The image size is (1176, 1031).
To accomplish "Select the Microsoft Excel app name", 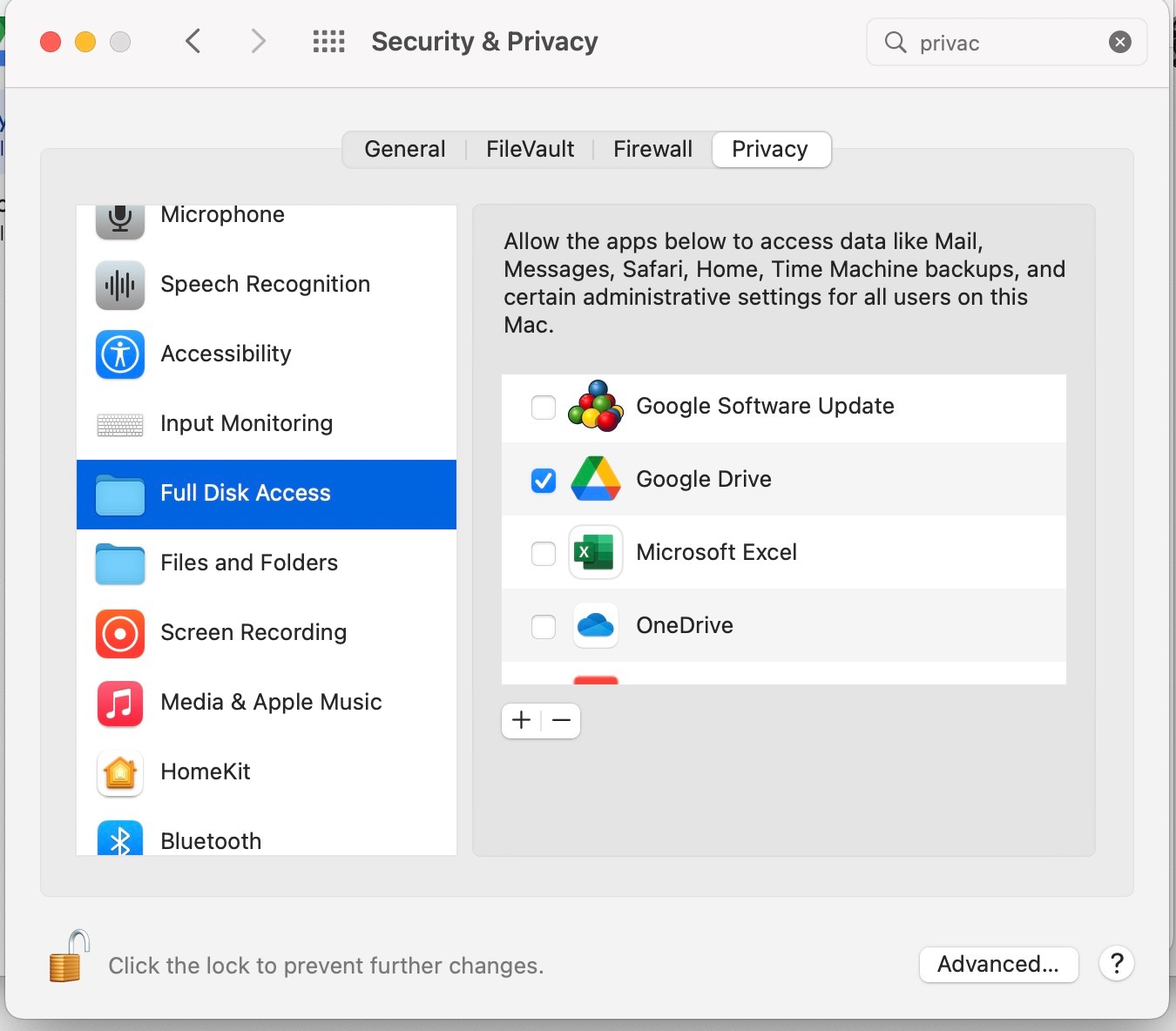I will [717, 553].
